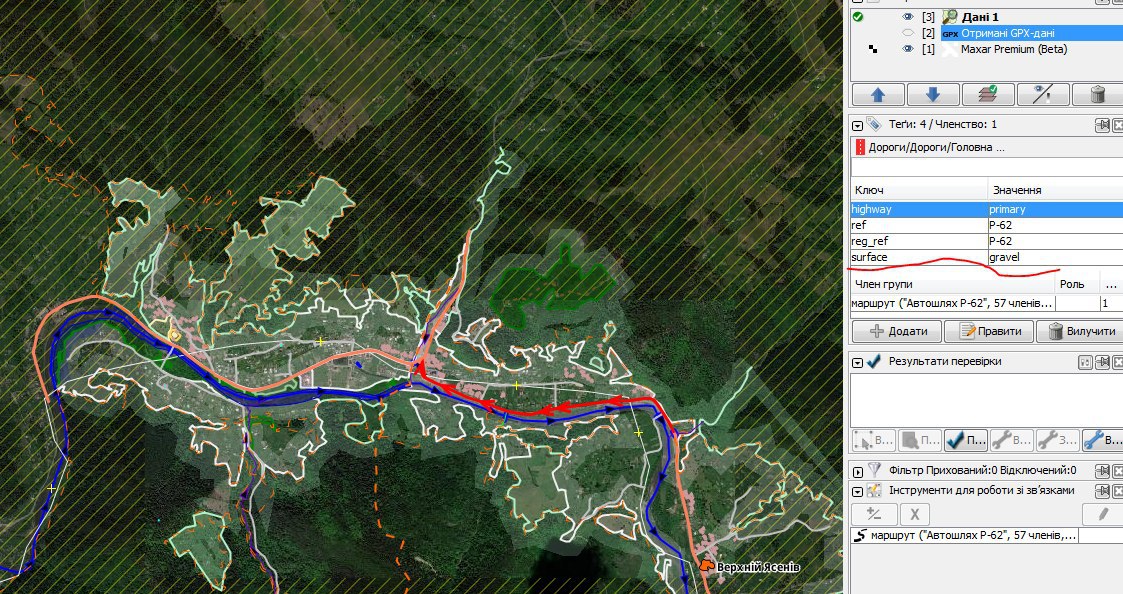Image resolution: width=1123 pixels, height=594 pixels.
Task: Run validation with the checkmark button
Action: point(965,440)
